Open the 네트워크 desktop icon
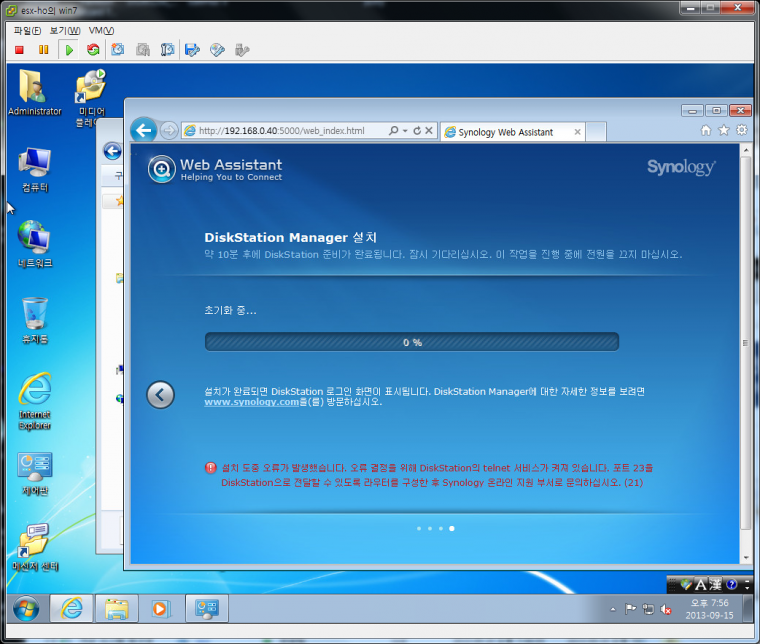This screenshot has width=760, height=644. pos(34,244)
